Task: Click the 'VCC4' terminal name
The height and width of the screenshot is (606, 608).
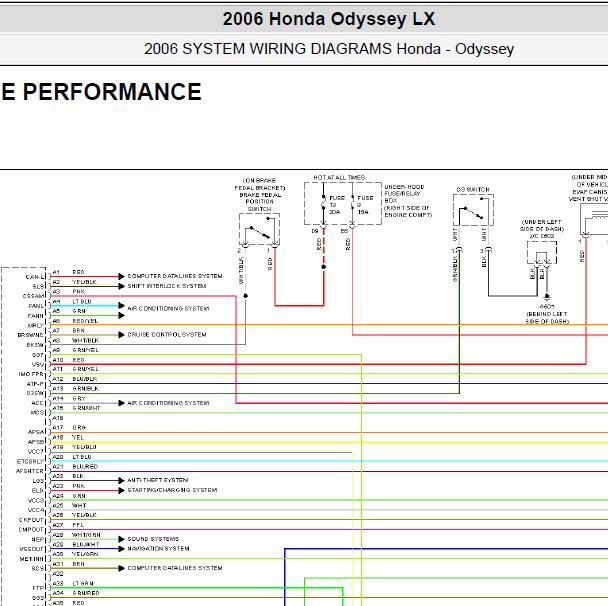Action: (x=36, y=510)
